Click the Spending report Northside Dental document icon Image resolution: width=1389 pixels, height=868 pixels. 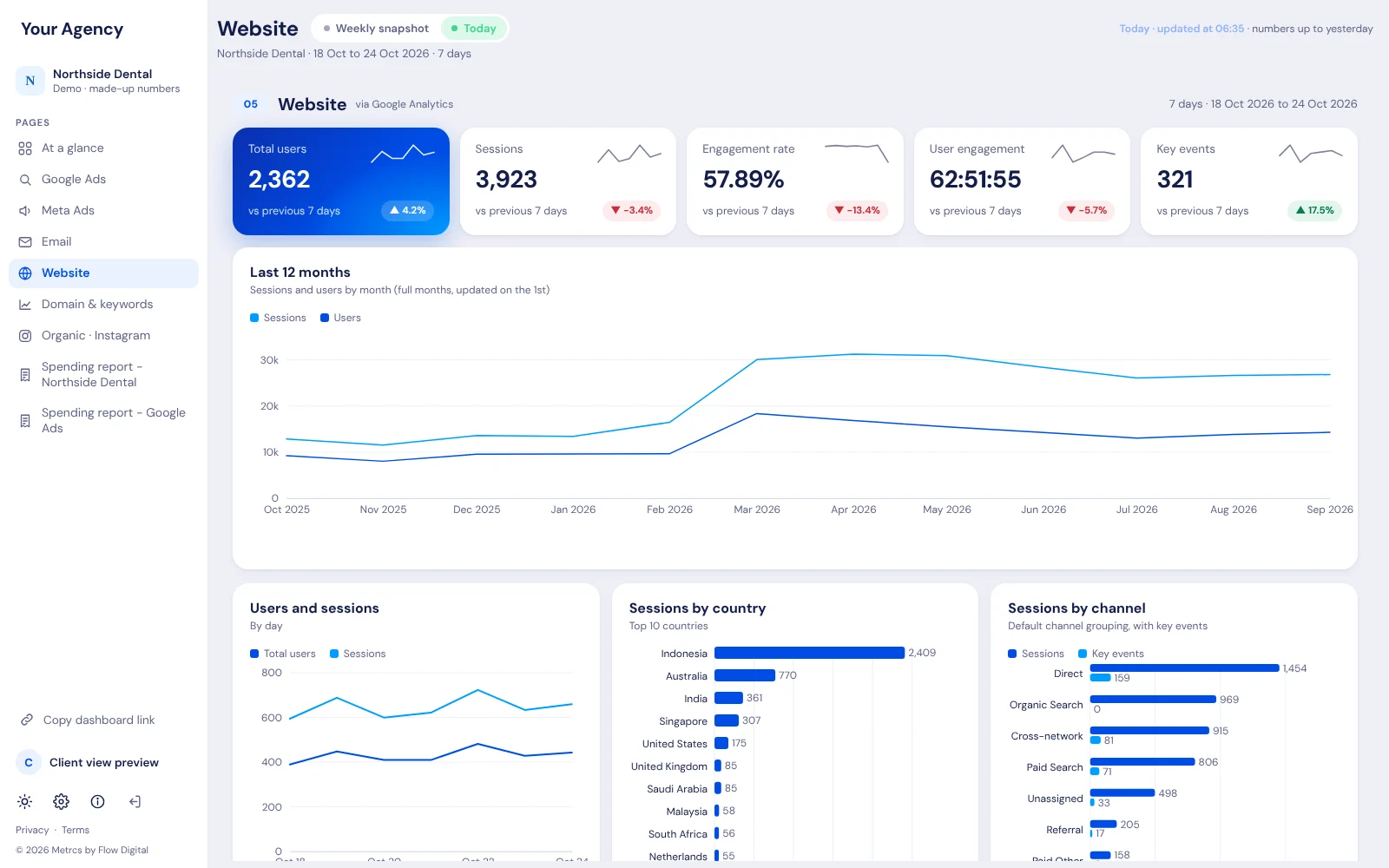point(25,375)
